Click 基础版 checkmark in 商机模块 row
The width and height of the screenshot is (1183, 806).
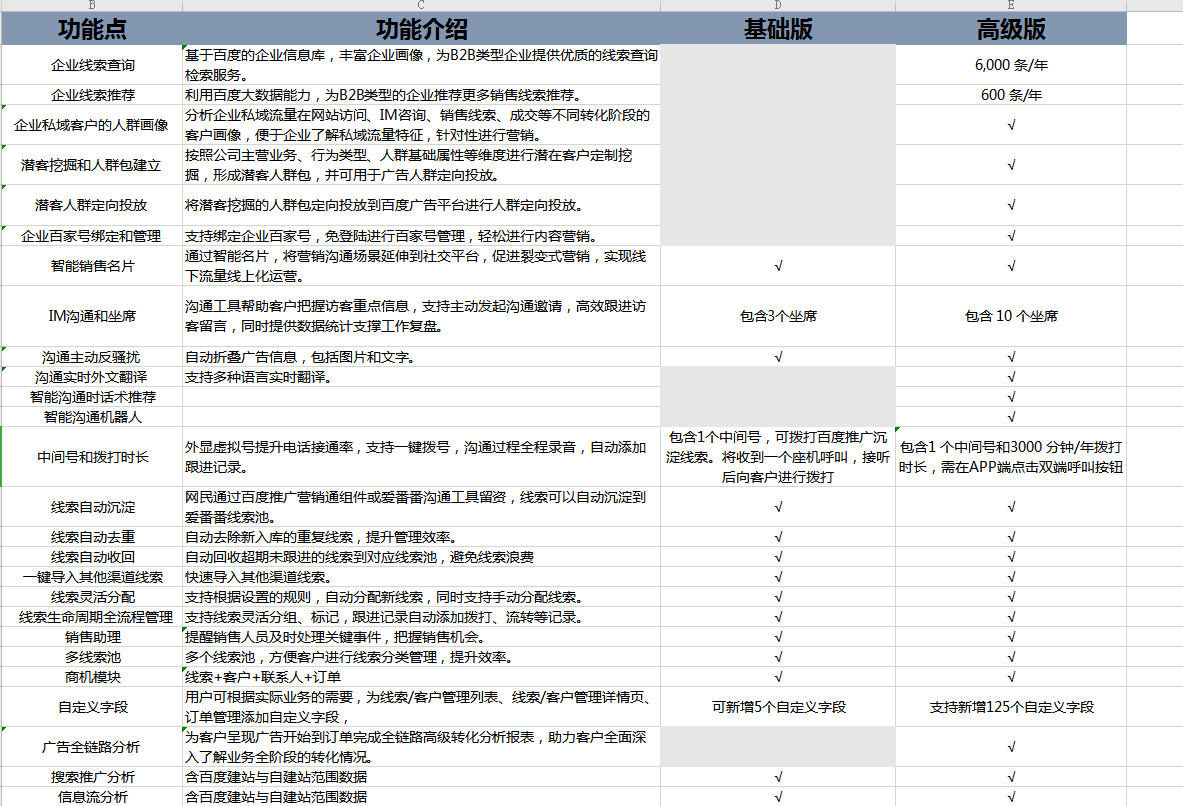(778, 677)
